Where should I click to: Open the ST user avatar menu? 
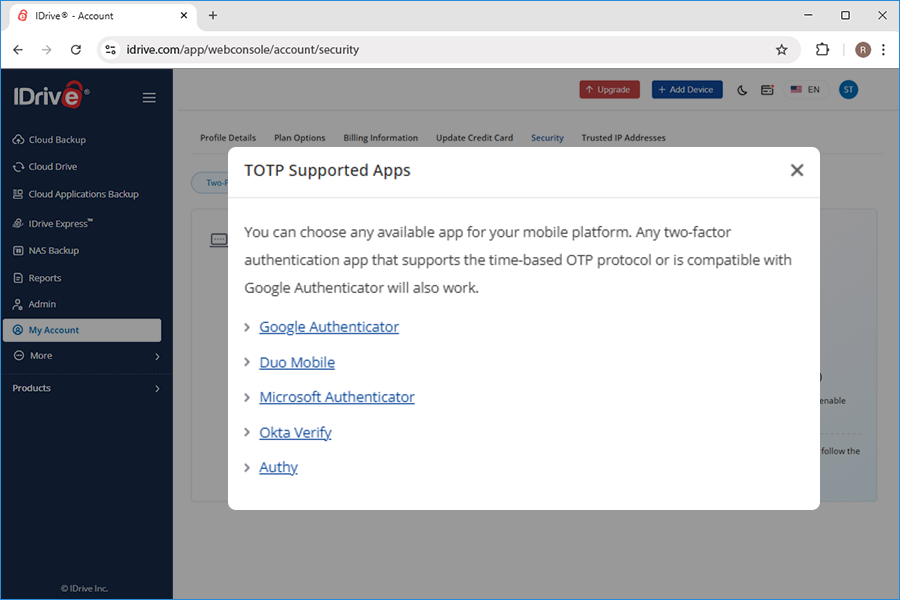pyautogui.click(x=848, y=90)
